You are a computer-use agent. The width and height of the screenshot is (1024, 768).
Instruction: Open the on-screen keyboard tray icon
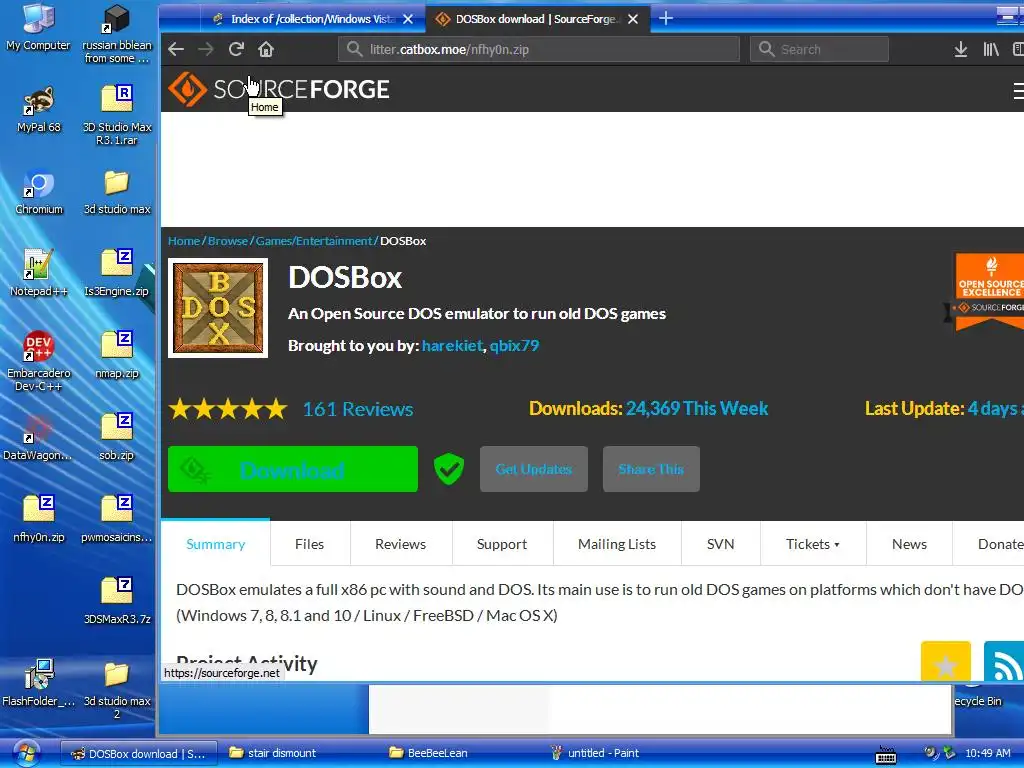click(886, 754)
